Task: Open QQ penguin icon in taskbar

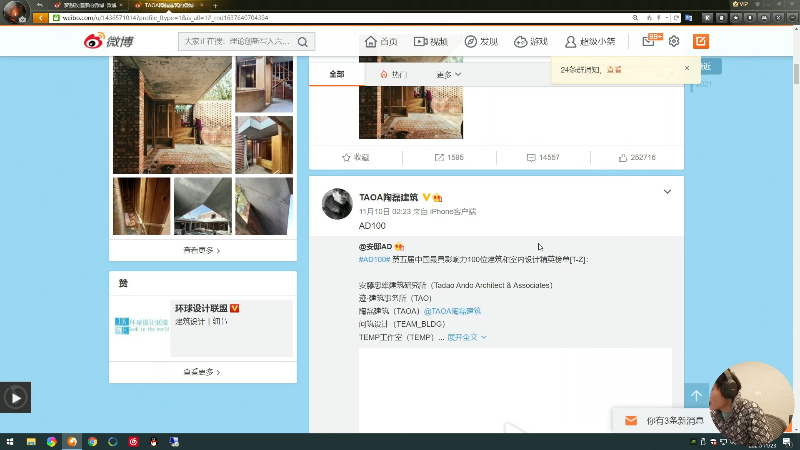Action: pyautogui.click(x=154, y=442)
